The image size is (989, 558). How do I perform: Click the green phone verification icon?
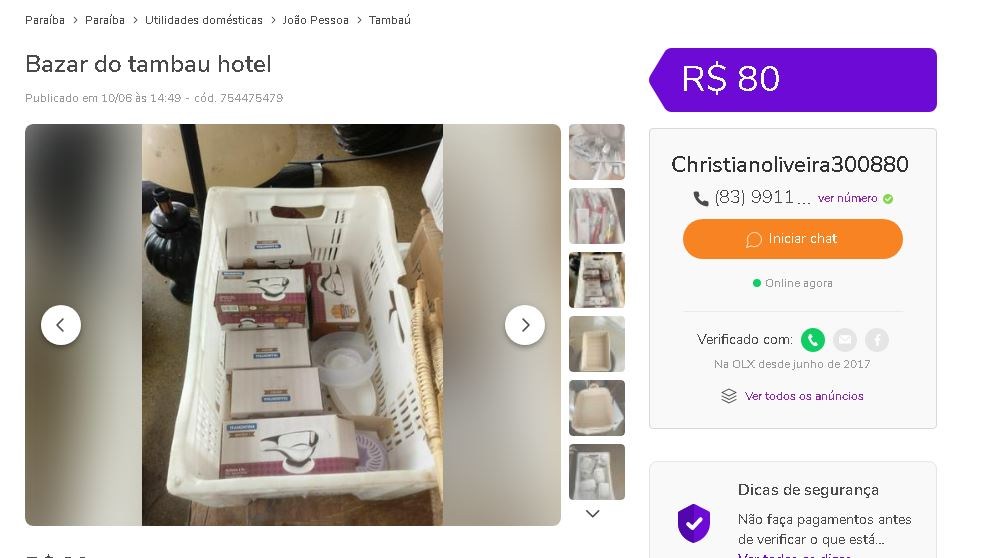813,340
